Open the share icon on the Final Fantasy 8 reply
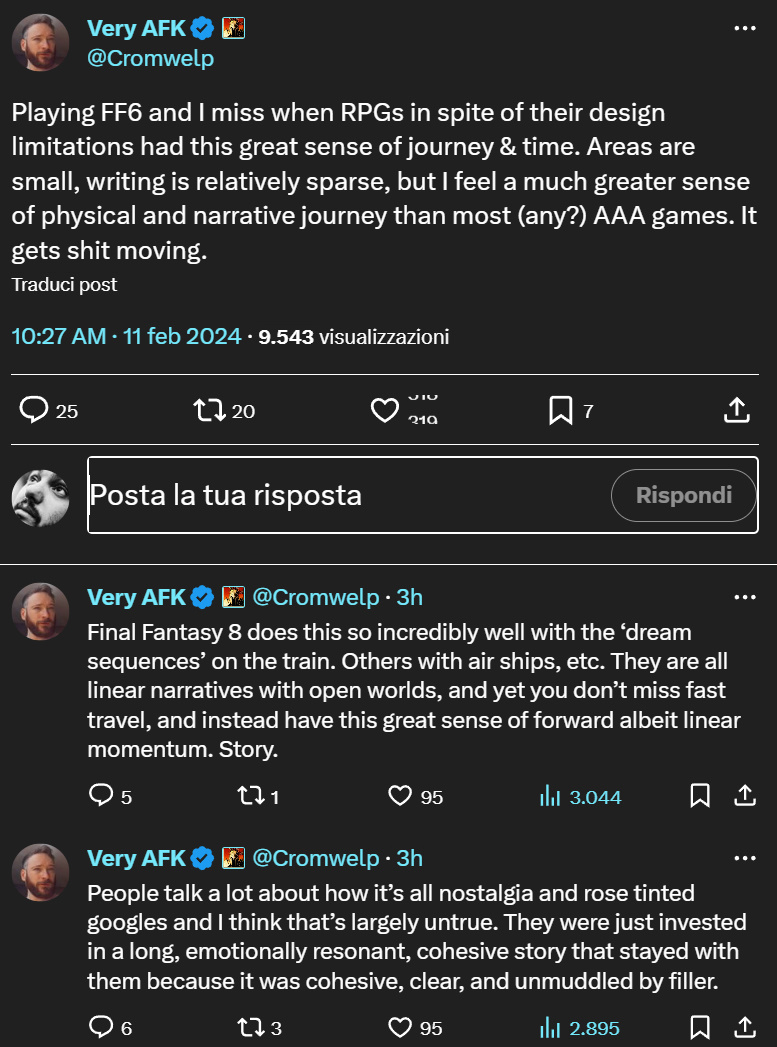This screenshot has height=1047, width=777. pos(745,795)
